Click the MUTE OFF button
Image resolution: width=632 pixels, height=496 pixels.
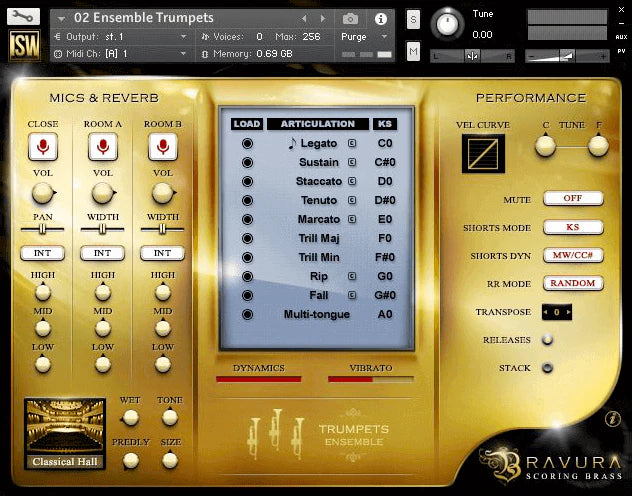pyautogui.click(x=573, y=199)
